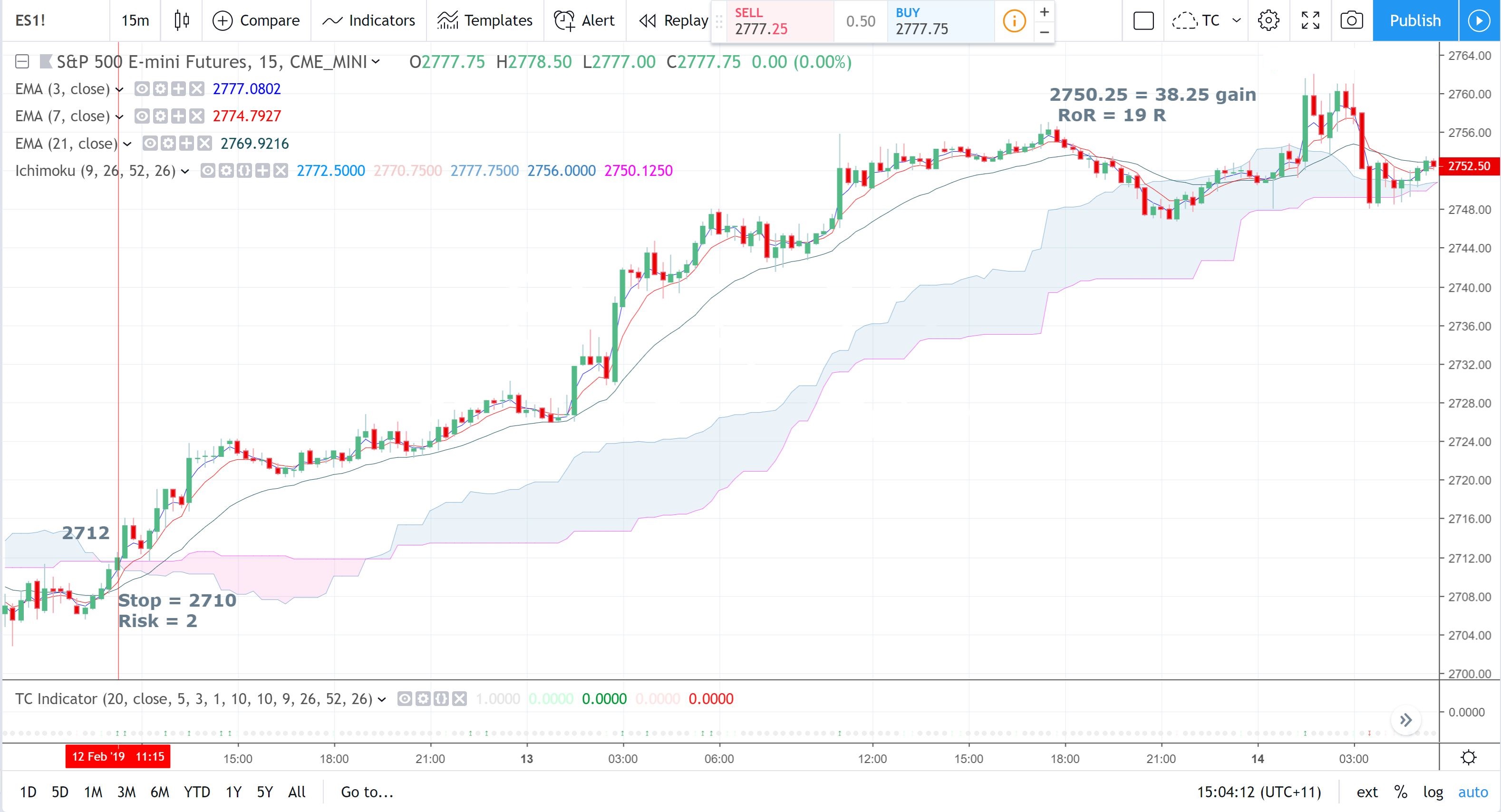The image size is (1501, 812).
Task: Expand symbol dropdown after CME_MINI
Action: [x=376, y=61]
